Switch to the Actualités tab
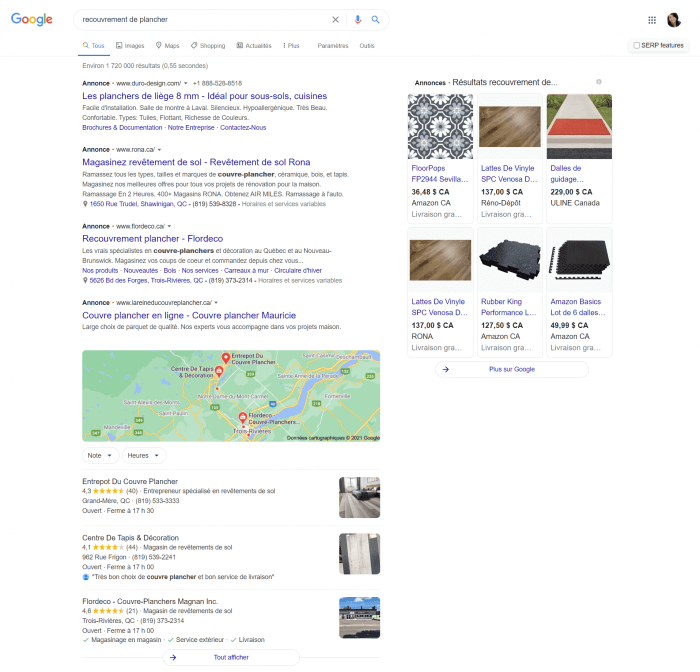 pos(254,46)
